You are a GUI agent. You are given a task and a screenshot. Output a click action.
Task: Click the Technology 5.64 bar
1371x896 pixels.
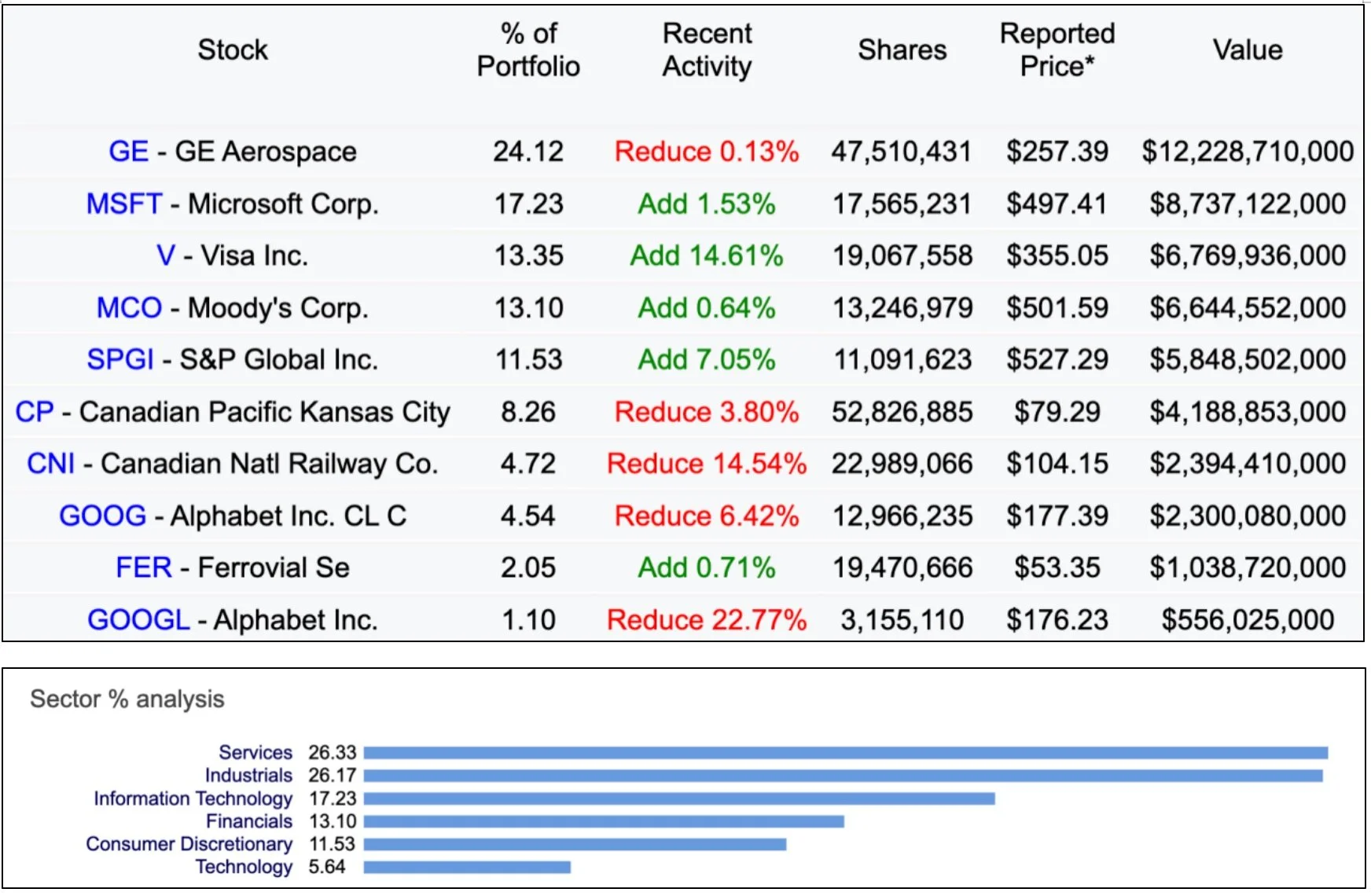pyautogui.click(x=467, y=867)
